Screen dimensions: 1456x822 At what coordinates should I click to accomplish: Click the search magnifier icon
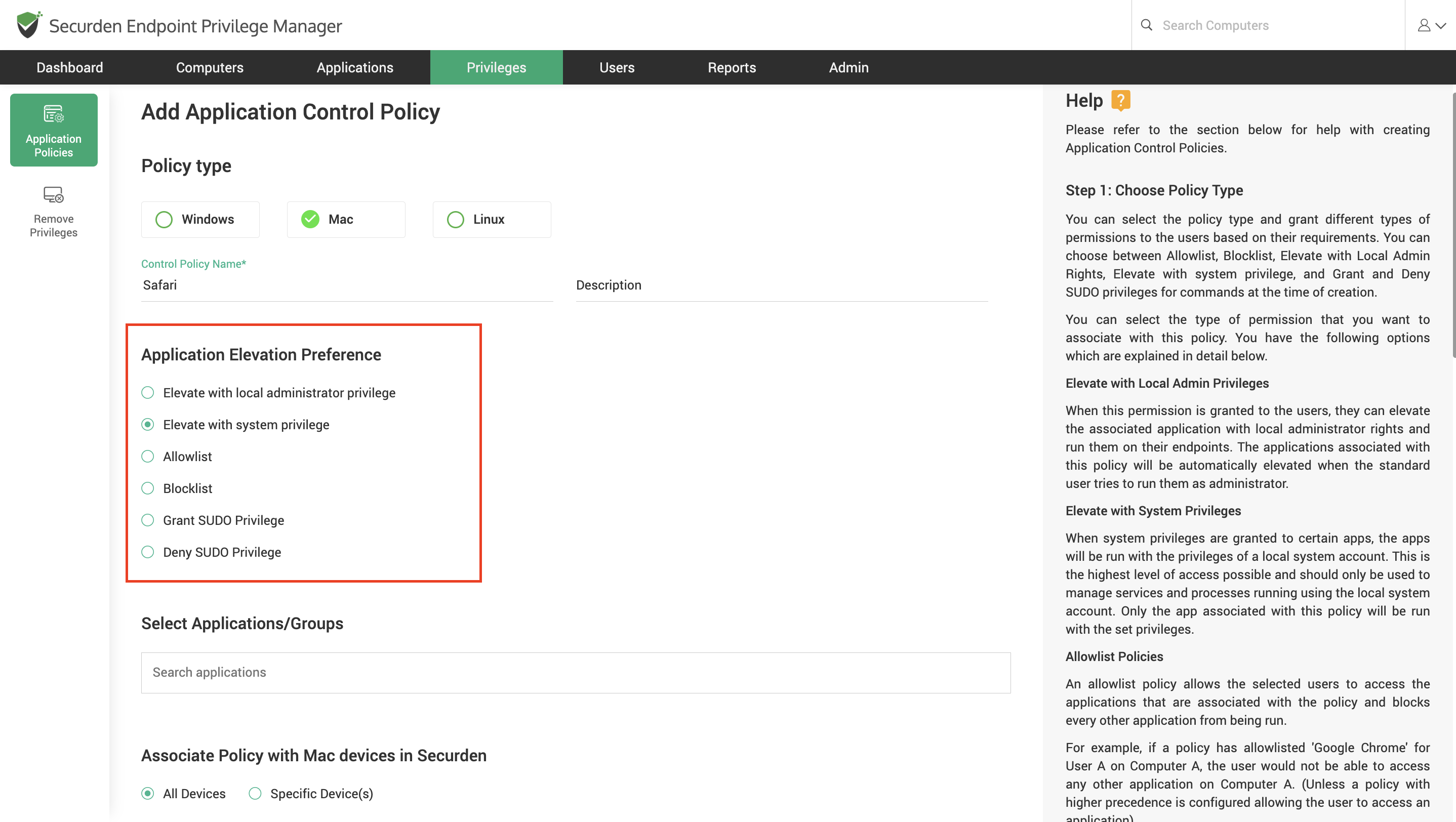point(1146,25)
